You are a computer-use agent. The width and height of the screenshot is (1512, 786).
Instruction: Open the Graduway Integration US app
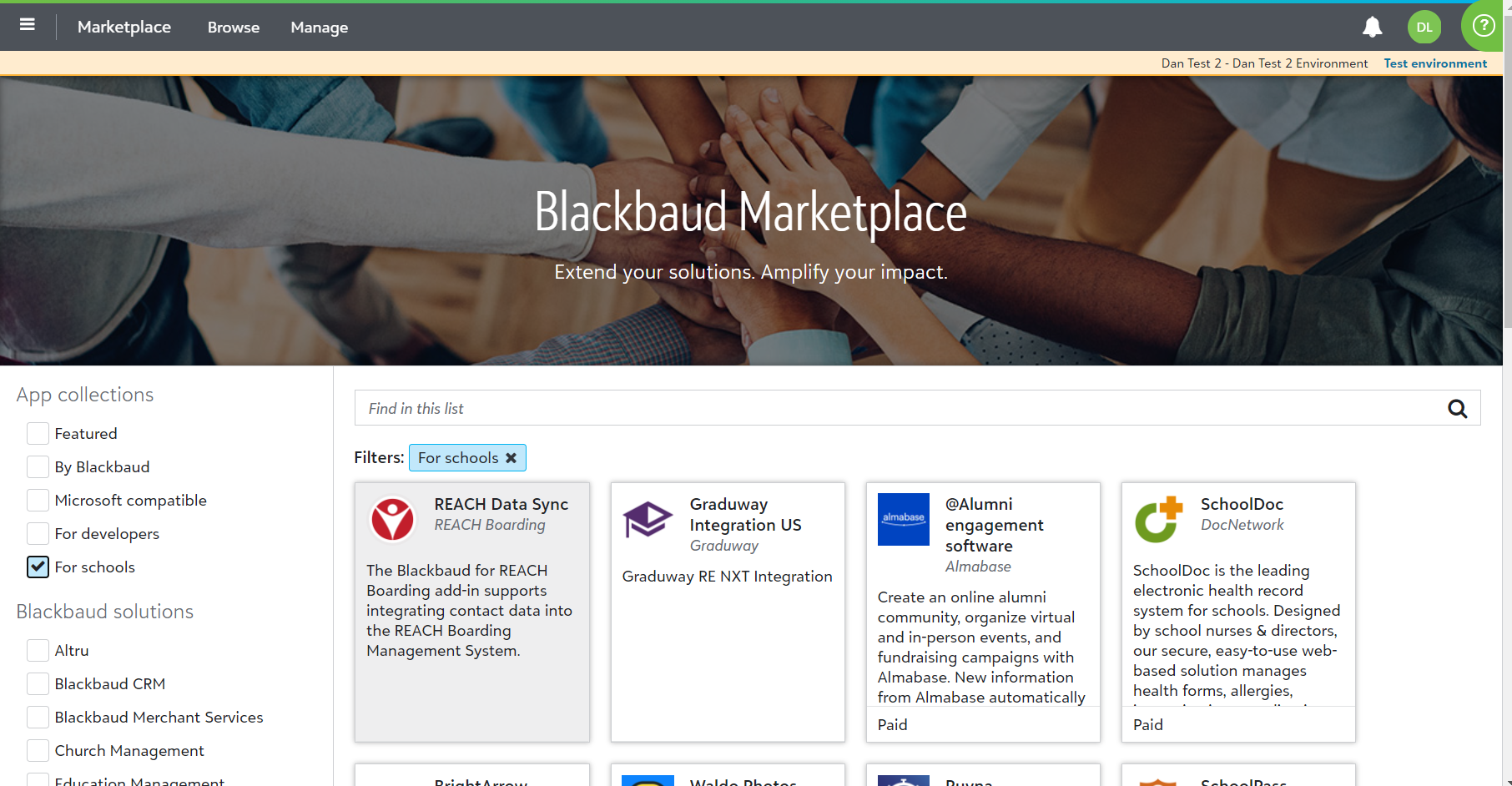coord(746,515)
